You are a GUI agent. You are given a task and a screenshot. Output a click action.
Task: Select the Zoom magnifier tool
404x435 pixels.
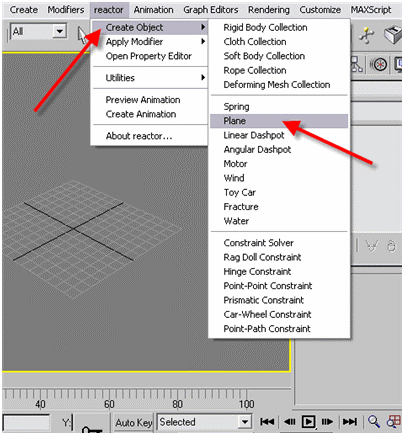click(374, 422)
